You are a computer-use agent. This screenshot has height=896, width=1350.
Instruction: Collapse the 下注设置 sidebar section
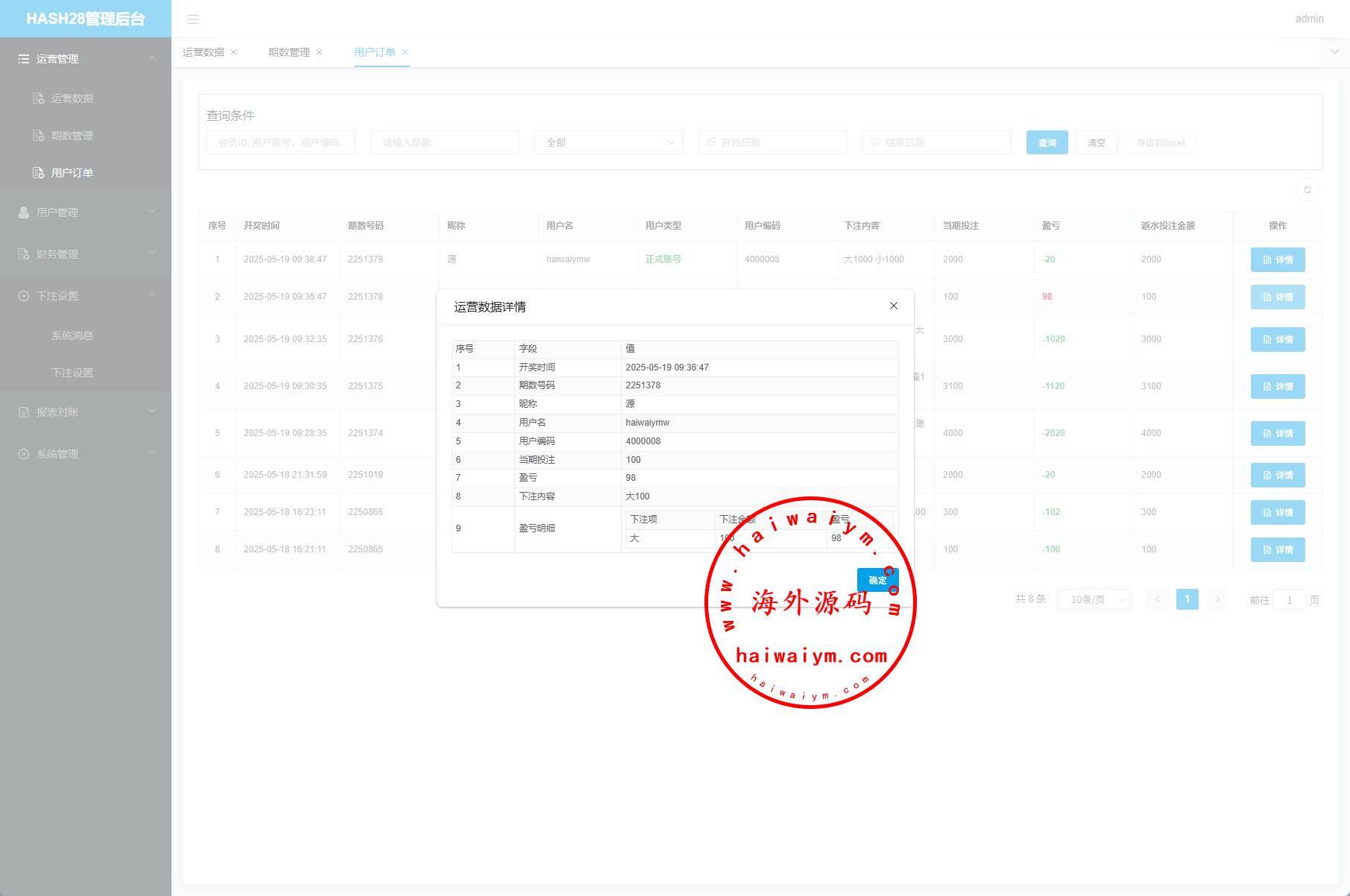click(x=86, y=296)
